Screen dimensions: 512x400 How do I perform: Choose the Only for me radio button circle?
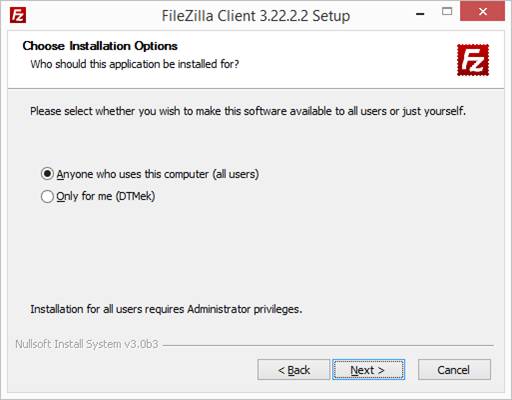point(47,196)
